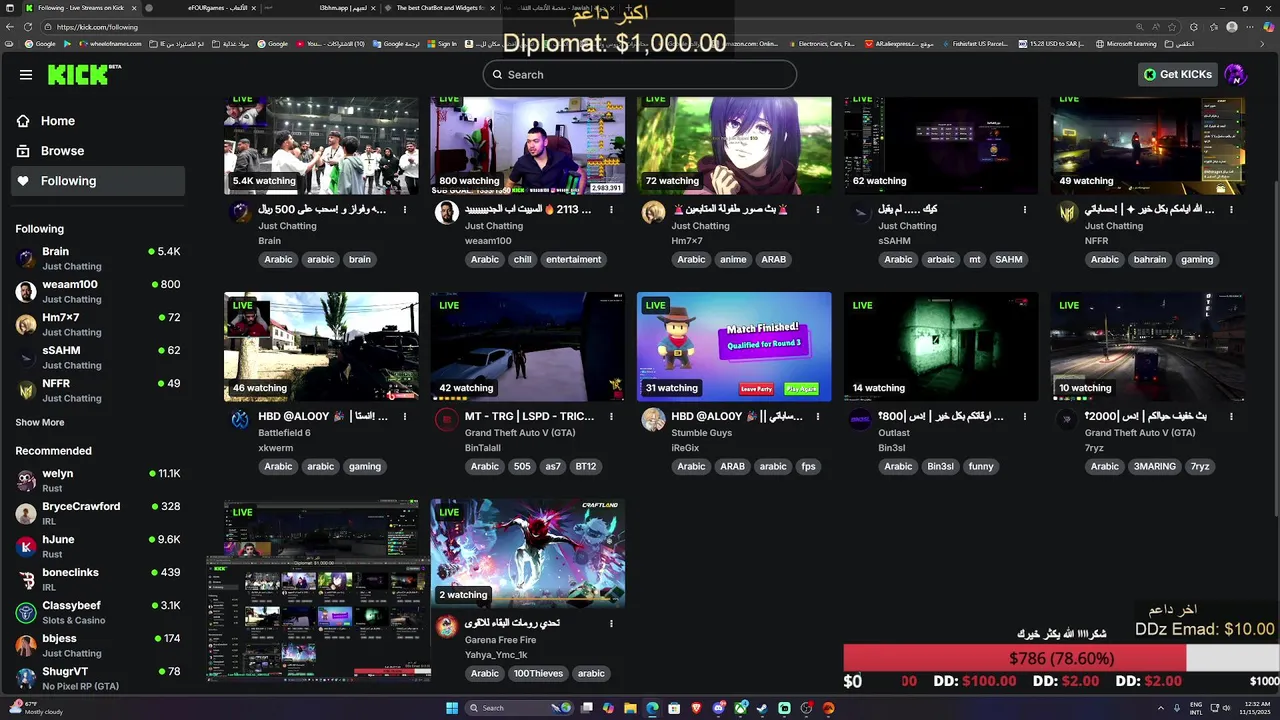Image resolution: width=1280 pixels, height=720 pixels.
Task: Click the Stumble Guys category link
Action: (x=701, y=433)
